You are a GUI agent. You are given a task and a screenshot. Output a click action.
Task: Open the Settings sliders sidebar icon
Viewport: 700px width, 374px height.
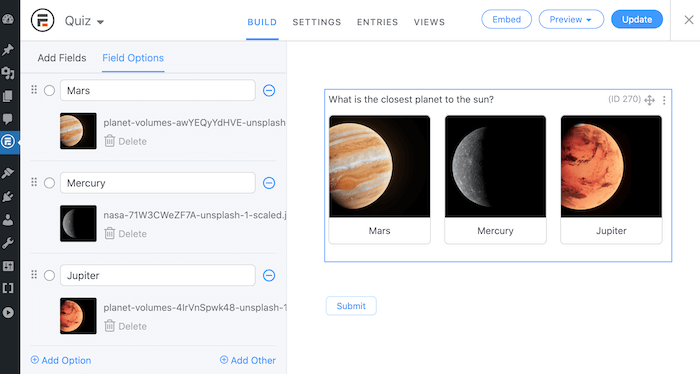tap(8, 266)
